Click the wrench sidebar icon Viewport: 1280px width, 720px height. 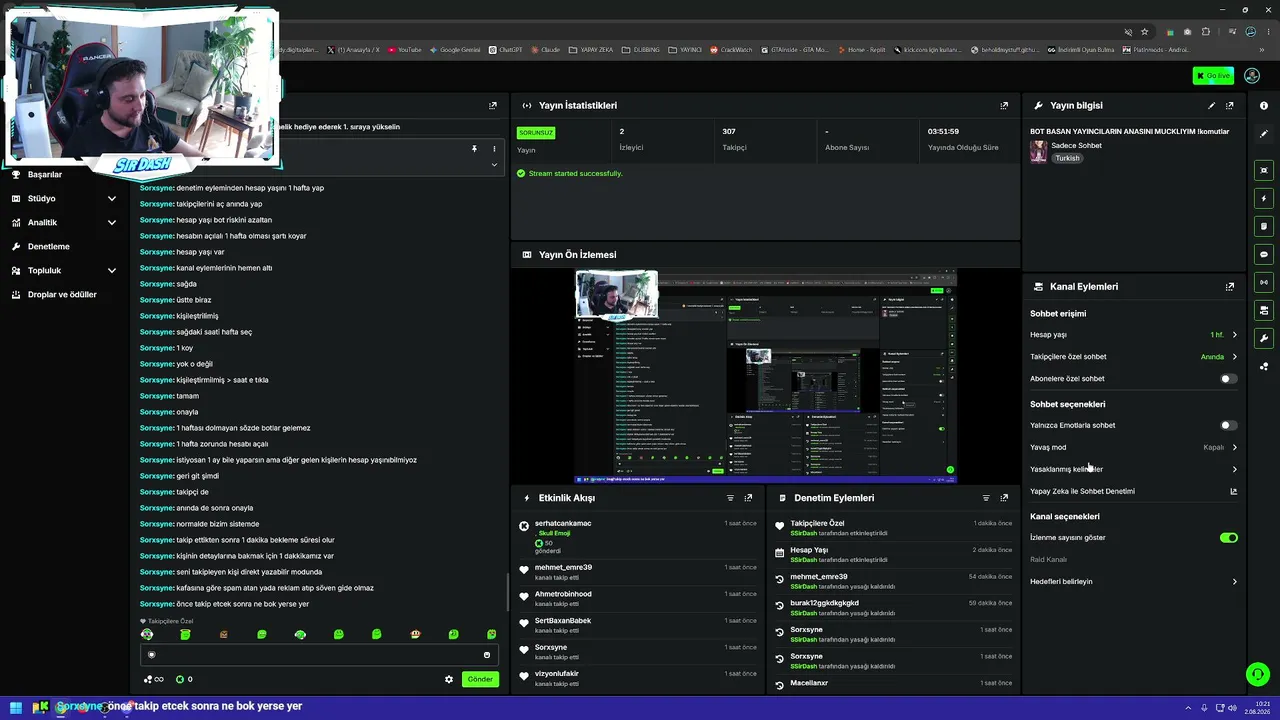(1264, 338)
